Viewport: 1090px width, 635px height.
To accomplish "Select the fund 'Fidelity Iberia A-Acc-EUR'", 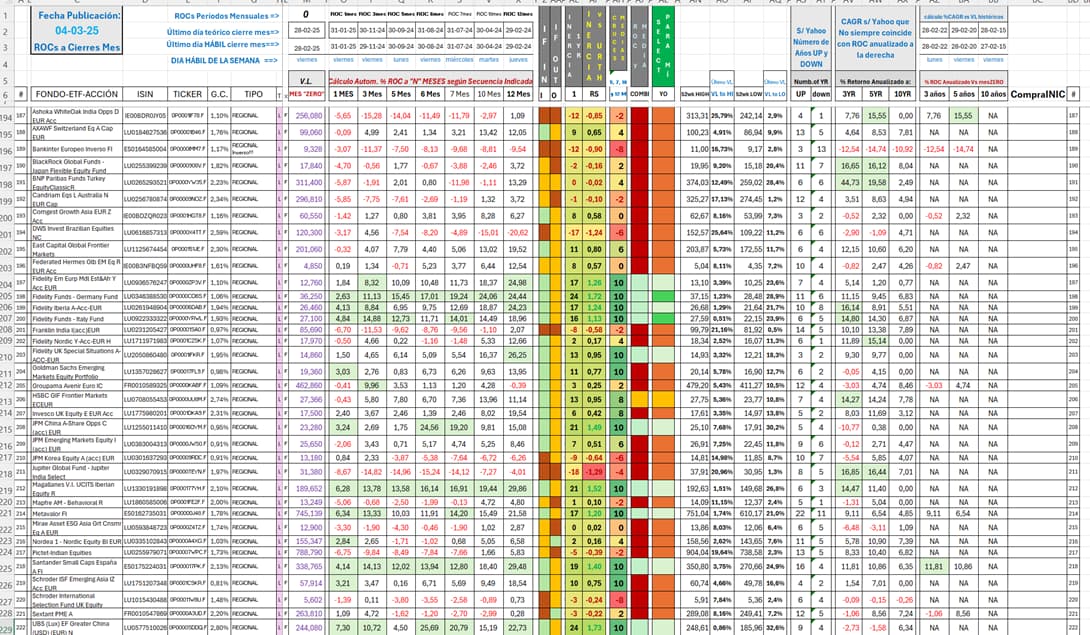I will 67,307.
